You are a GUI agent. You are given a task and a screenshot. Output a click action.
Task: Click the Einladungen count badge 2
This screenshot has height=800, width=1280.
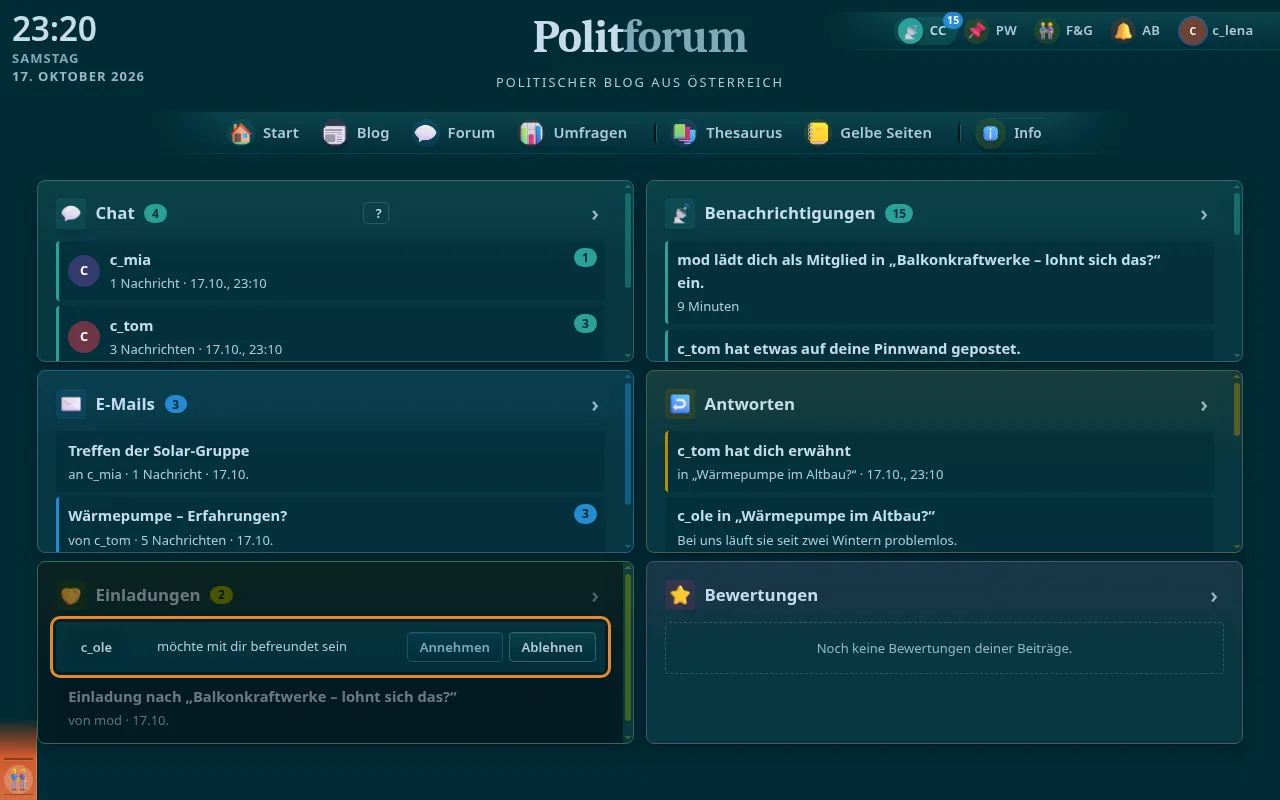coord(221,595)
